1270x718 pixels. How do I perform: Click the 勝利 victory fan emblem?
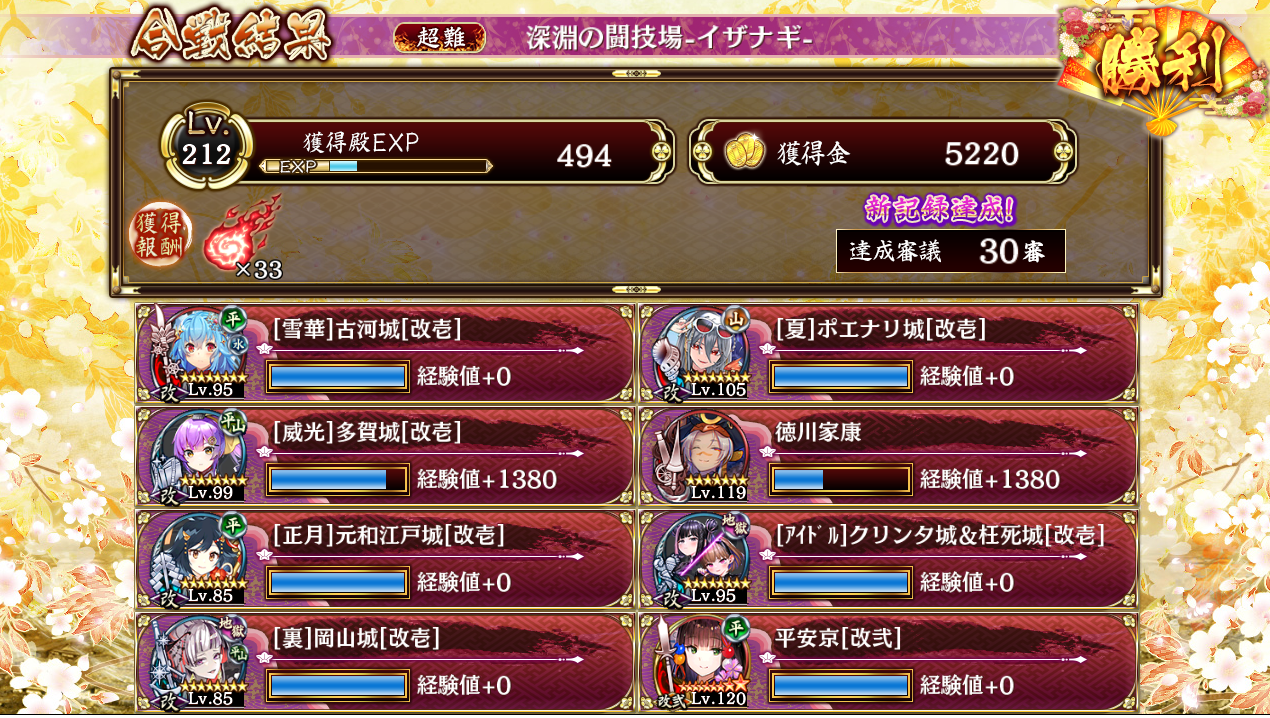(x=1161, y=68)
